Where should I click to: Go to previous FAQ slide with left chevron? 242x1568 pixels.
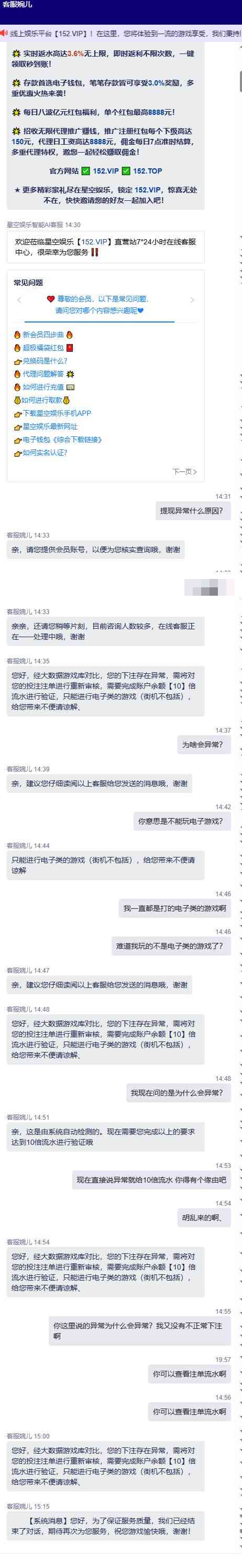click(x=19, y=300)
